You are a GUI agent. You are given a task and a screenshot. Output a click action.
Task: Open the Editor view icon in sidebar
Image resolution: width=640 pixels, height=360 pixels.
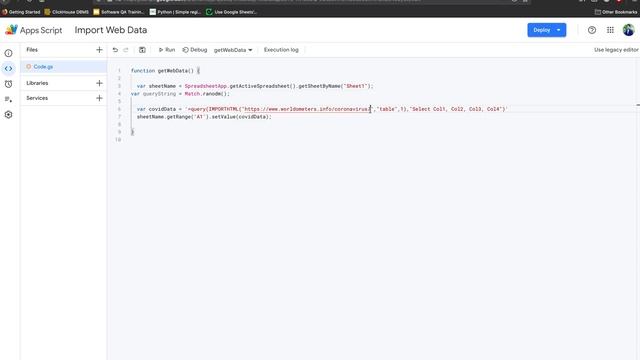[x=8, y=69]
